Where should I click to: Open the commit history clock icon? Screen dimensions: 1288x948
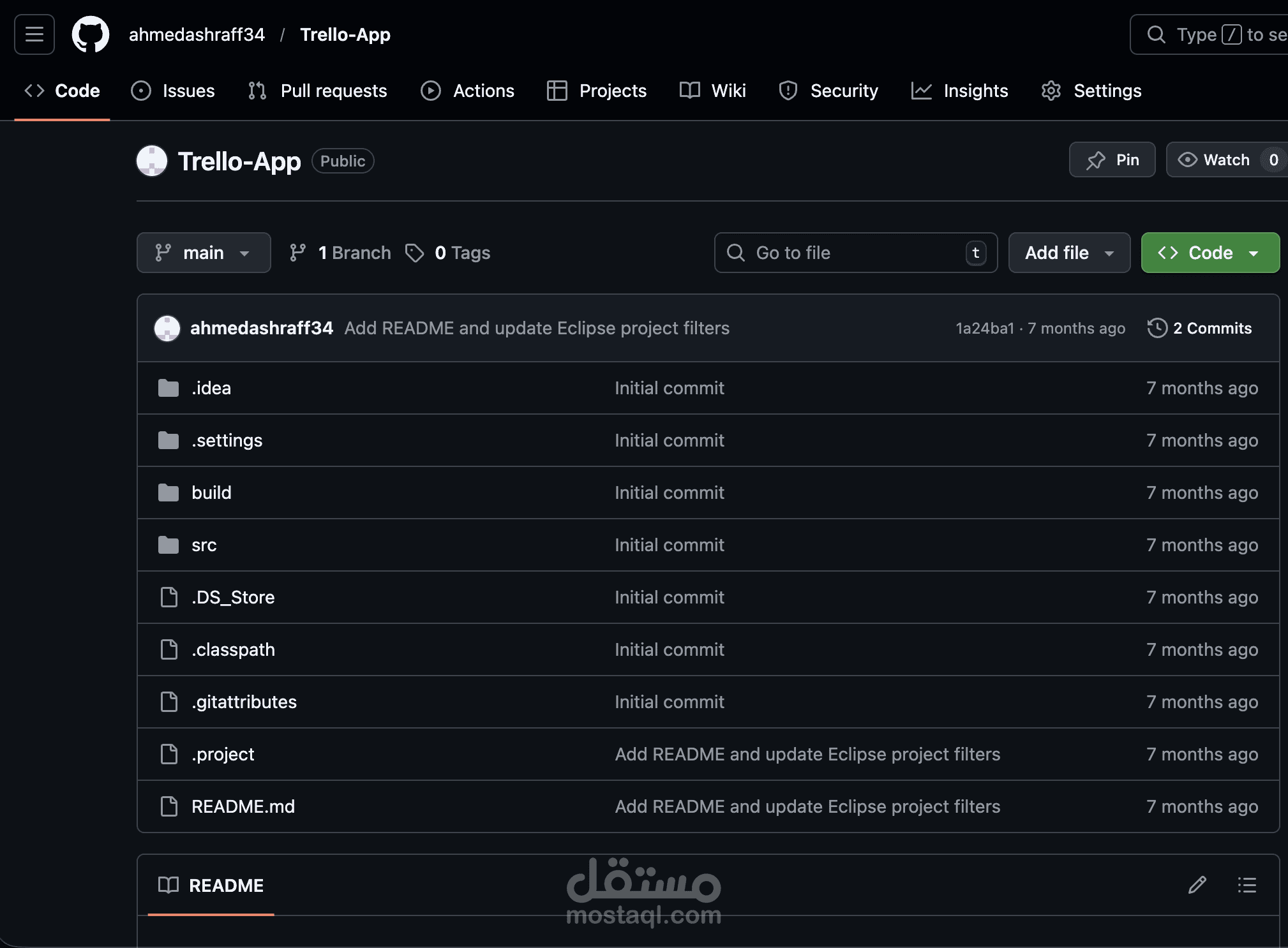point(1157,328)
